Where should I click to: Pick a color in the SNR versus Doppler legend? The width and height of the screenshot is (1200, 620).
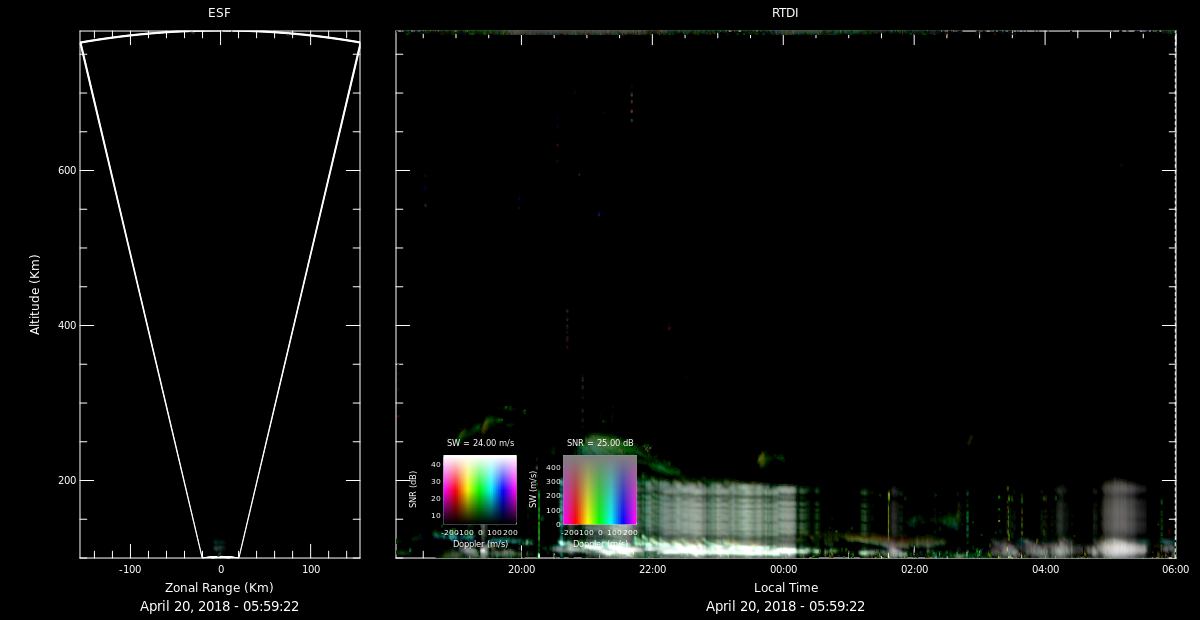[480, 490]
